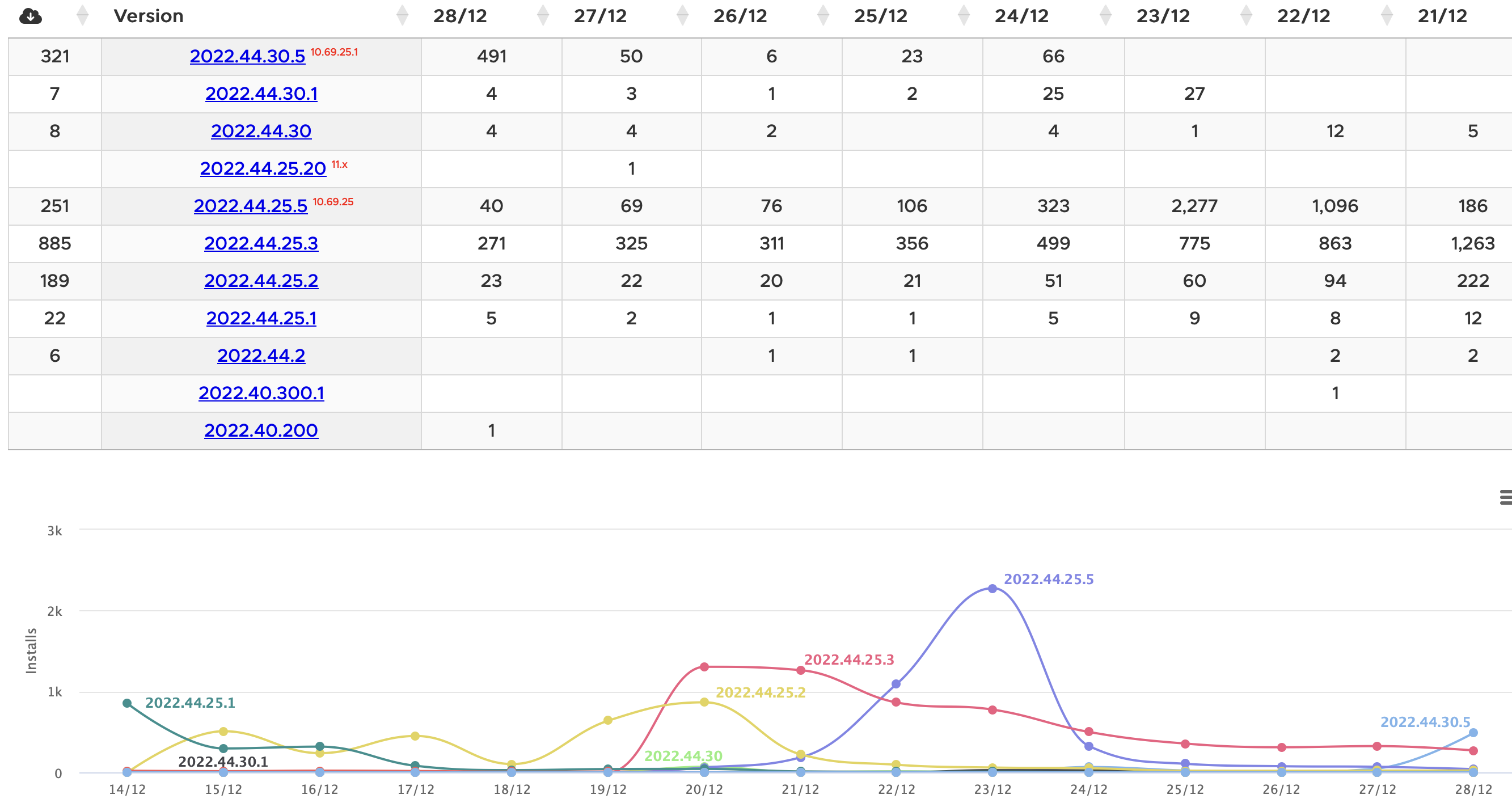This screenshot has width=1512, height=803.
Task: Sort the 22/12 column using its arrows
Action: coord(1387,16)
